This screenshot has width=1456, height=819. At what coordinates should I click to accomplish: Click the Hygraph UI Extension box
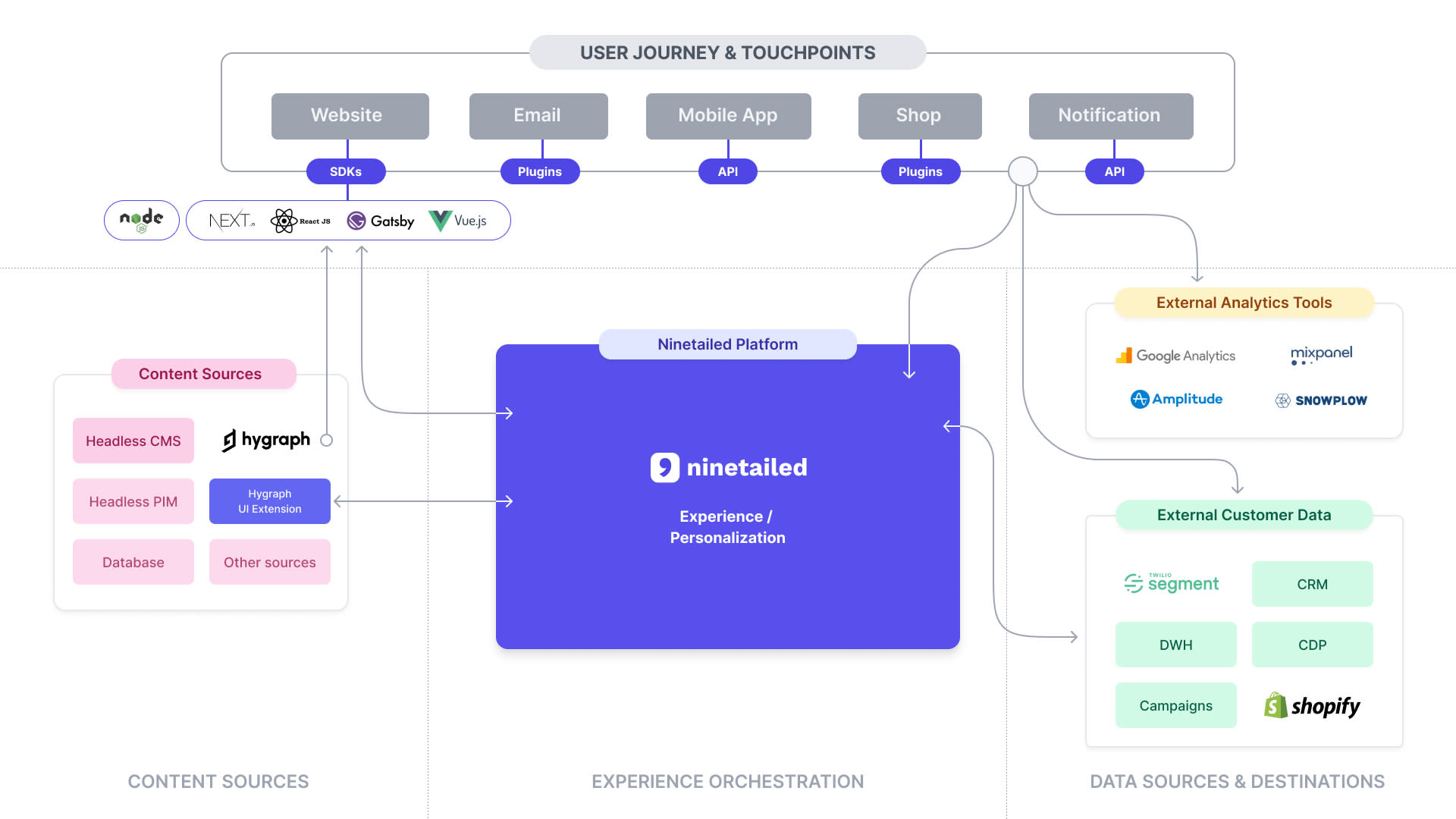(x=270, y=501)
